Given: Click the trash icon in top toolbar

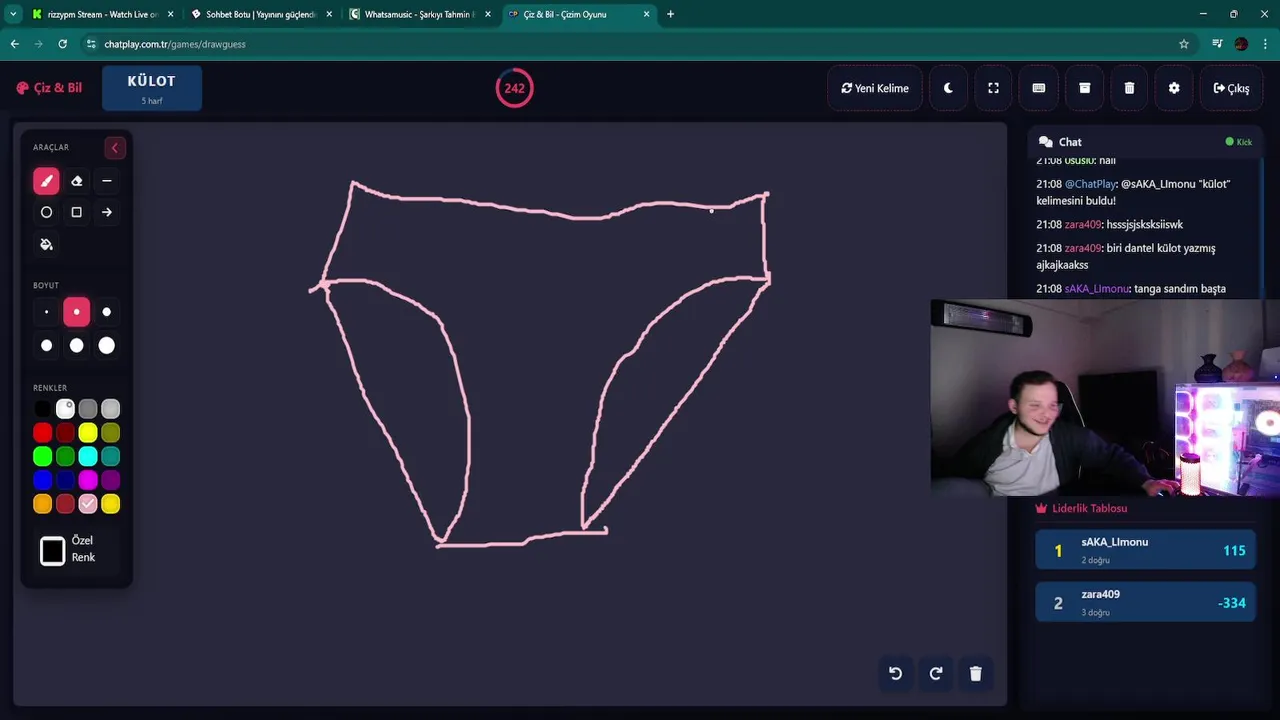Looking at the screenshot, I should tap(1129, 88).
